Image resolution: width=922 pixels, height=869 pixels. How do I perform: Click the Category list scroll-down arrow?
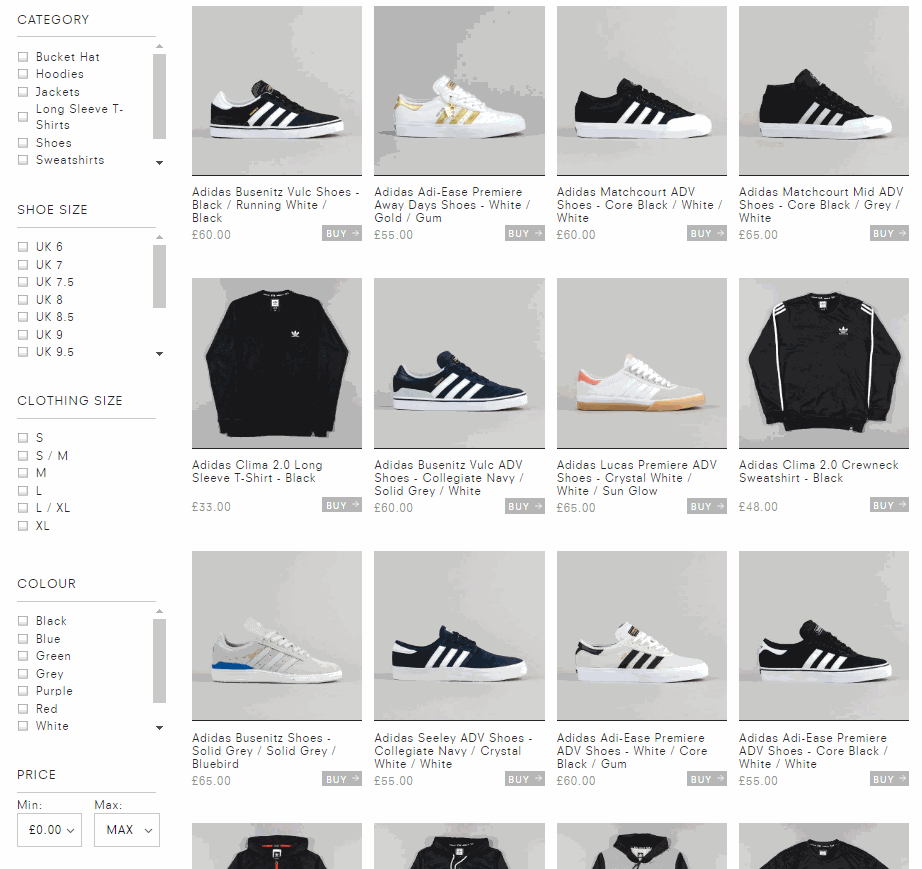pos(159,163)
